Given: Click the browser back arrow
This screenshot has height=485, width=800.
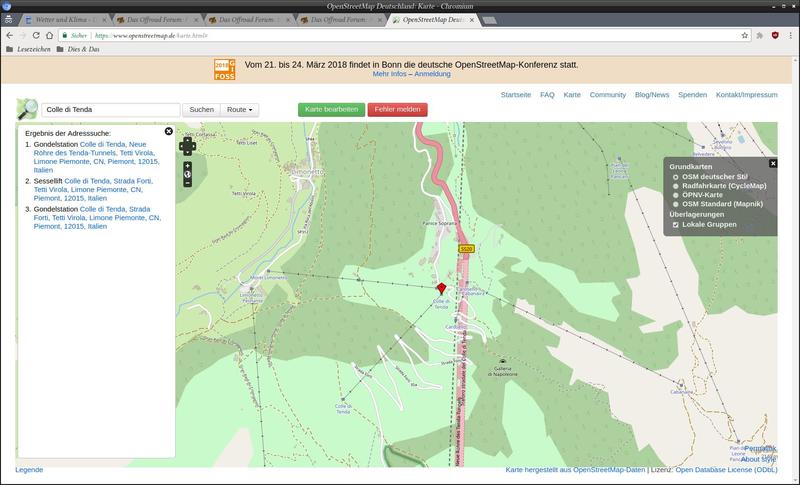Looking at the screenshot, I should tap(10, 36).
